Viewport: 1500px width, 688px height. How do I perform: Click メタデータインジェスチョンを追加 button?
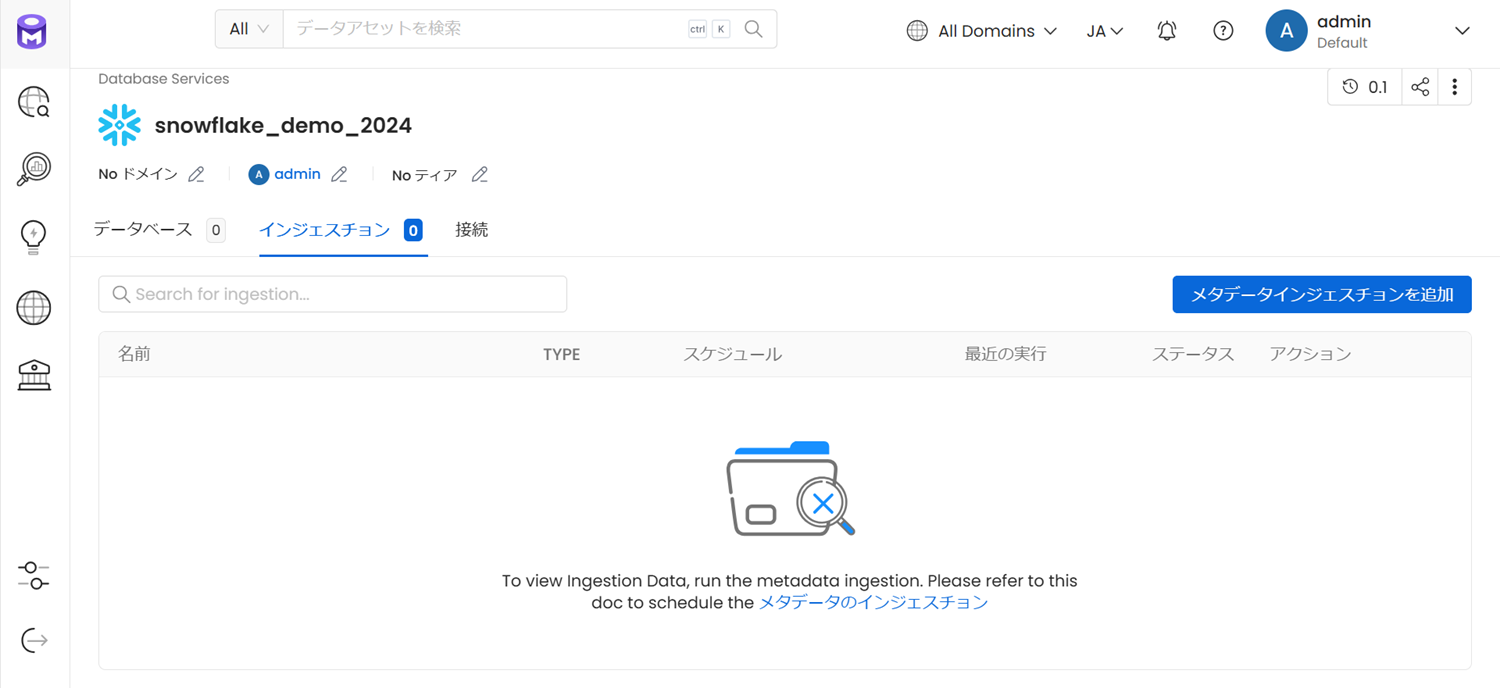pyautogui.click(x=1322, y=294)
